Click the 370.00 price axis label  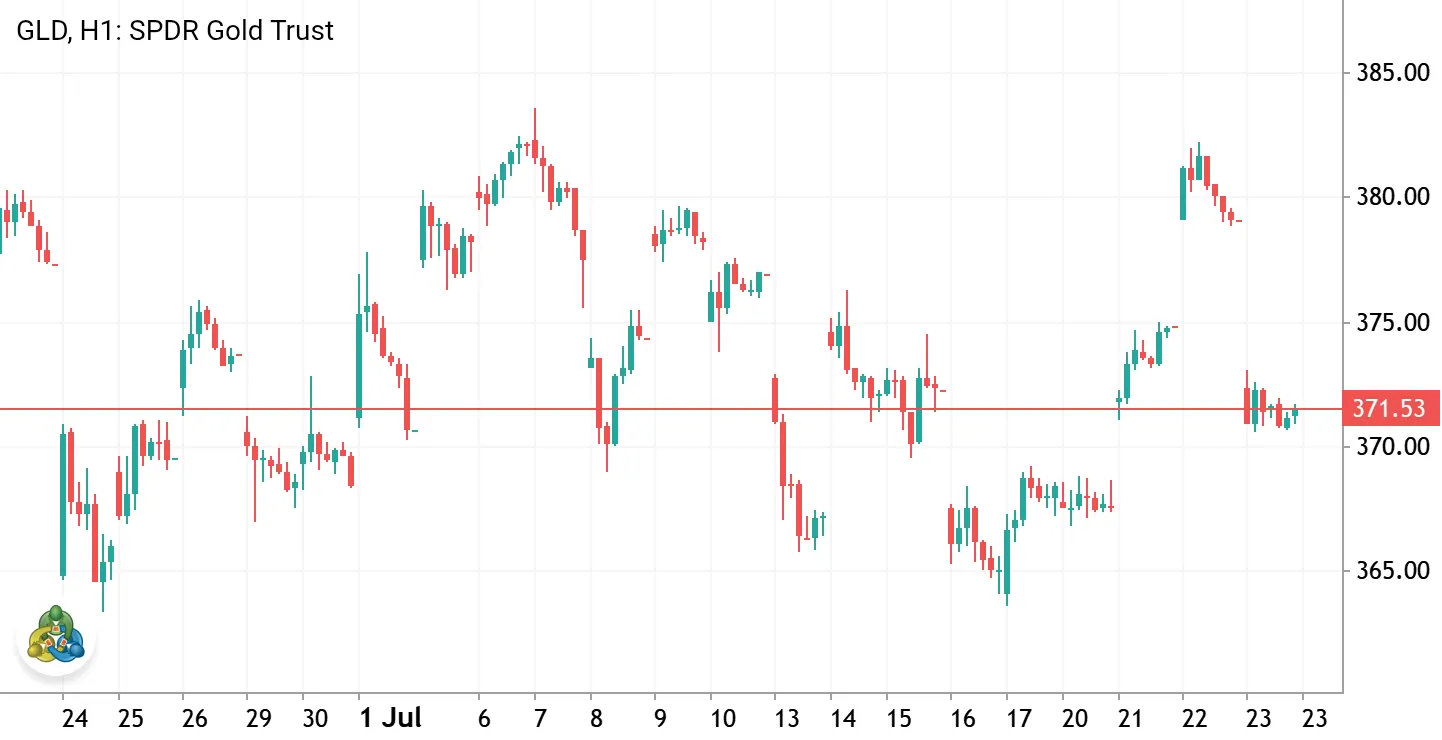[1391, 446]
